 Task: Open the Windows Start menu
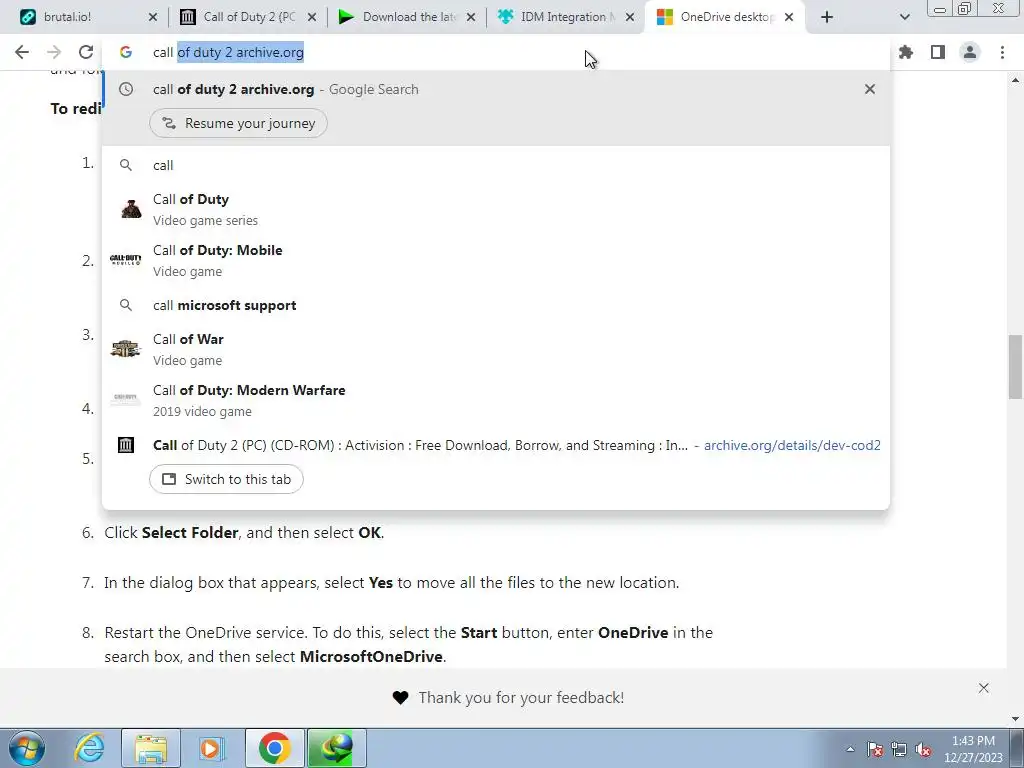pos(26,748)
